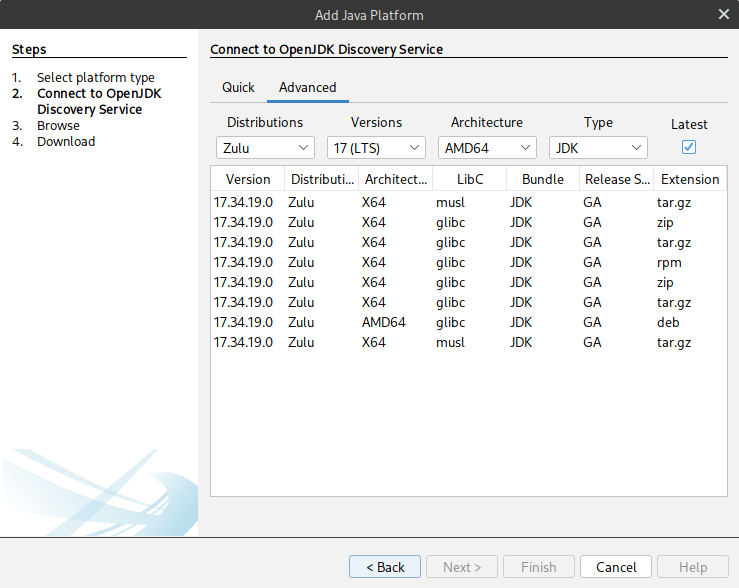Switch to the Quick tab

tap(238, 87)
